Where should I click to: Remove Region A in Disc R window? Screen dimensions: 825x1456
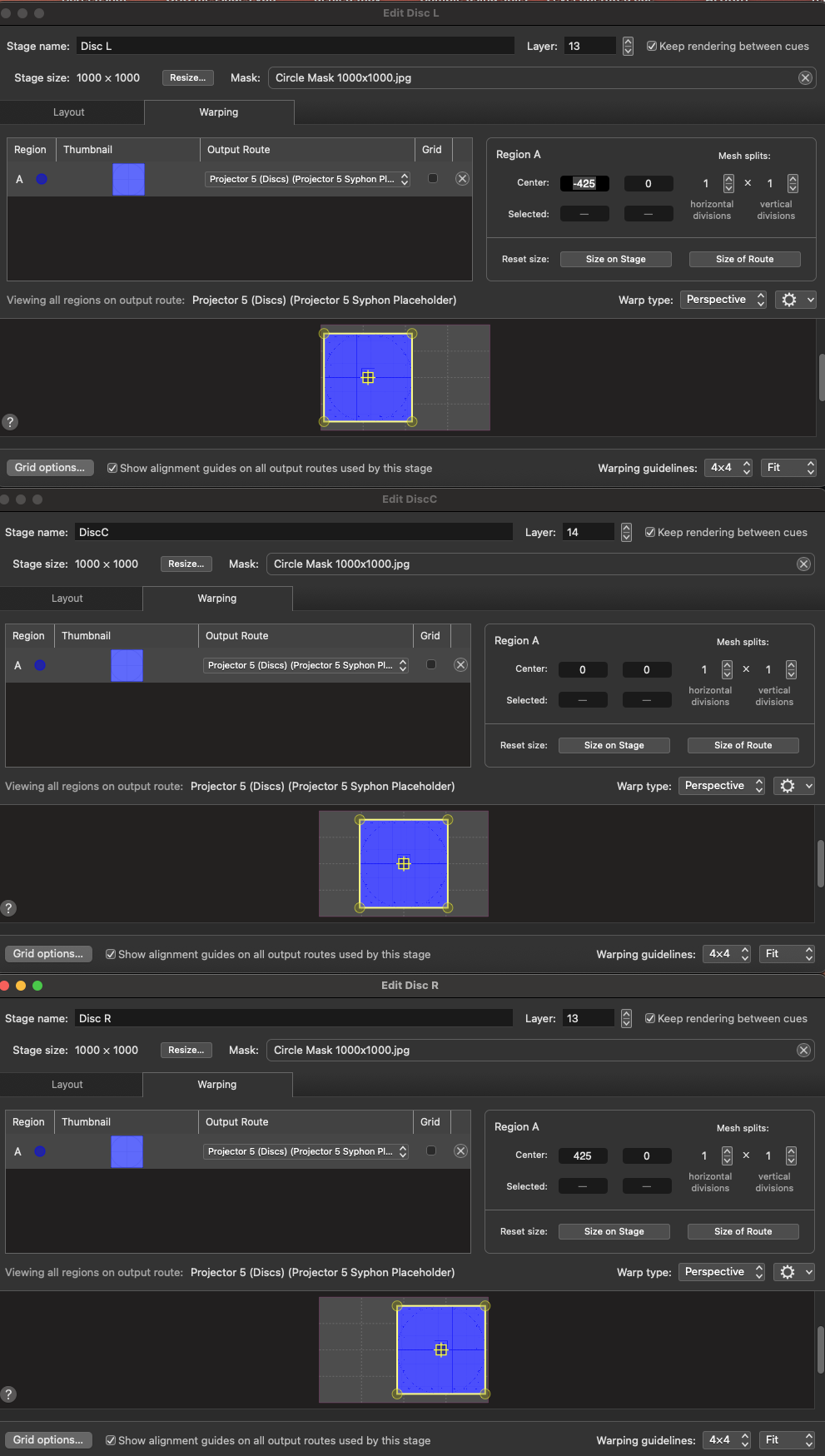tap(460, 1151)
